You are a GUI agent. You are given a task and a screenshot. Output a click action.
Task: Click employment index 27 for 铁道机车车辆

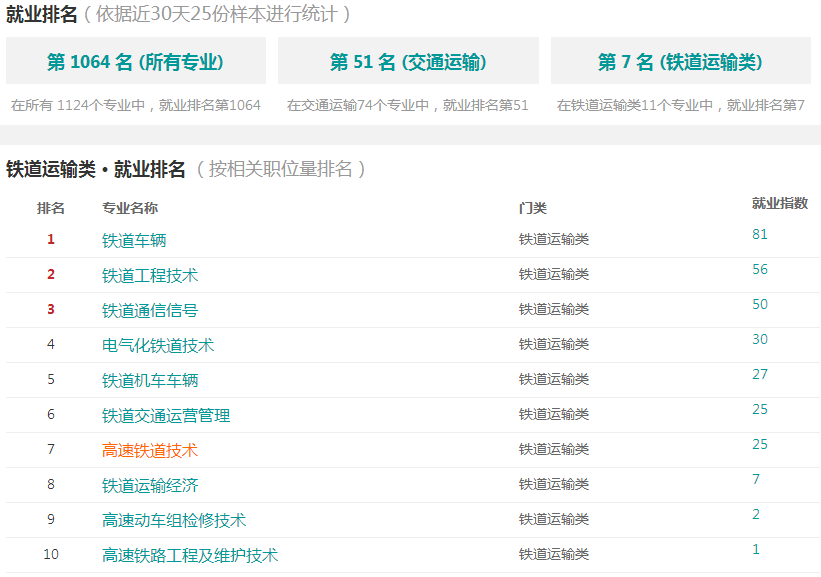pos(760,375)
